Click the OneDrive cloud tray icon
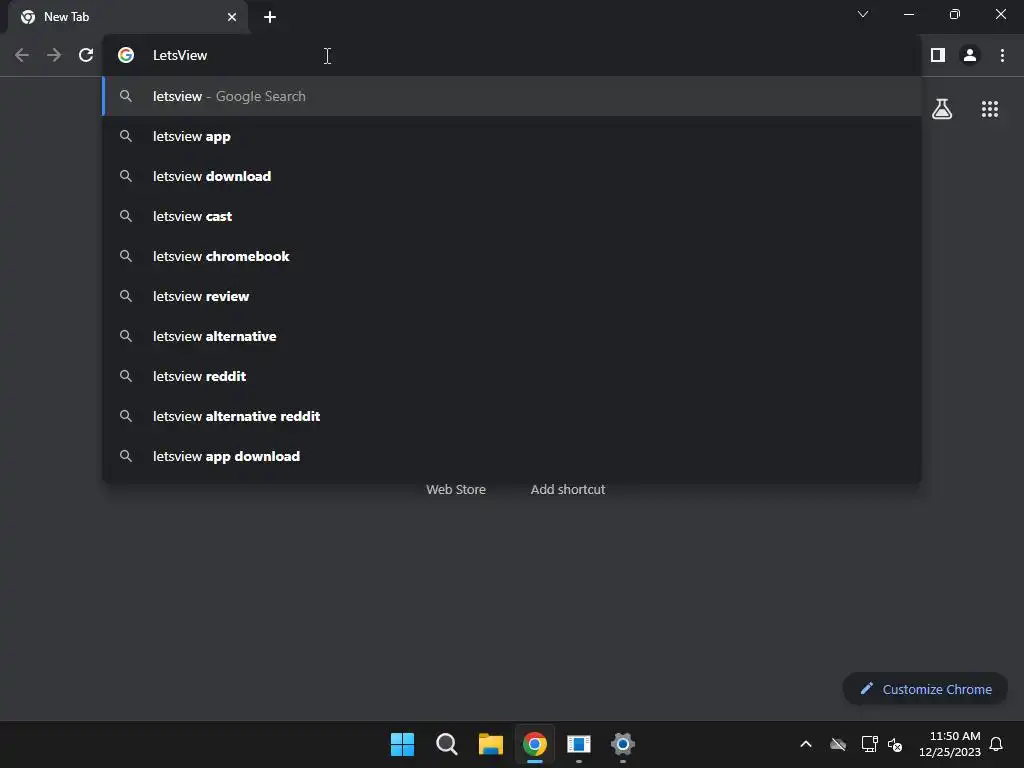Screen dimensions: 1024x768 (838, 744)
